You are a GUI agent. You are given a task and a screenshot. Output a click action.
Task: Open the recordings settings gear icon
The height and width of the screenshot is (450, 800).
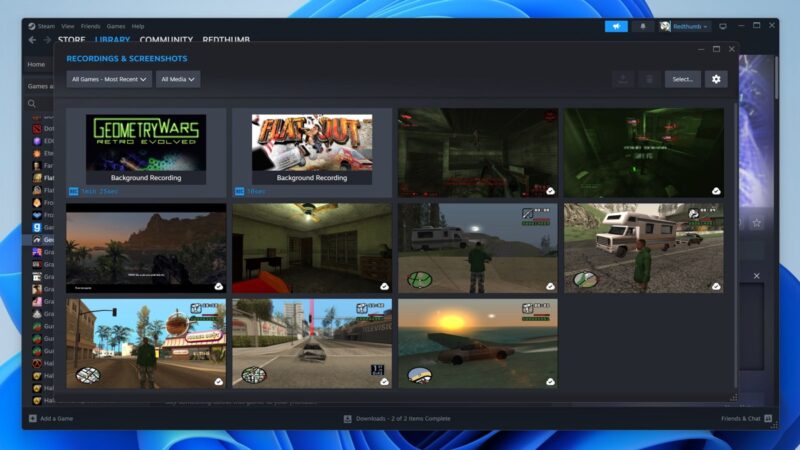click(716, 79)
